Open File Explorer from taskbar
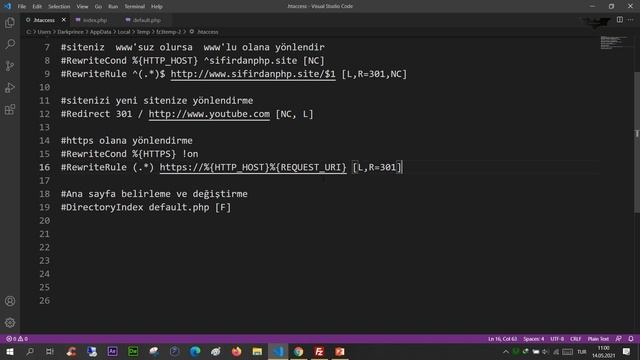Viewport: 640px width, 360px height. tap(257, 351)
